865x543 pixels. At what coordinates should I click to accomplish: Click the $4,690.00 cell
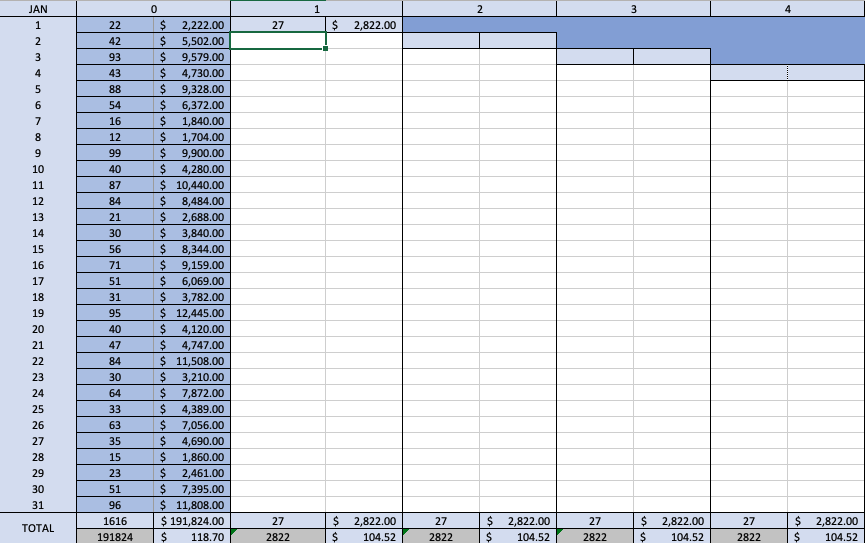tap(192, 441)
